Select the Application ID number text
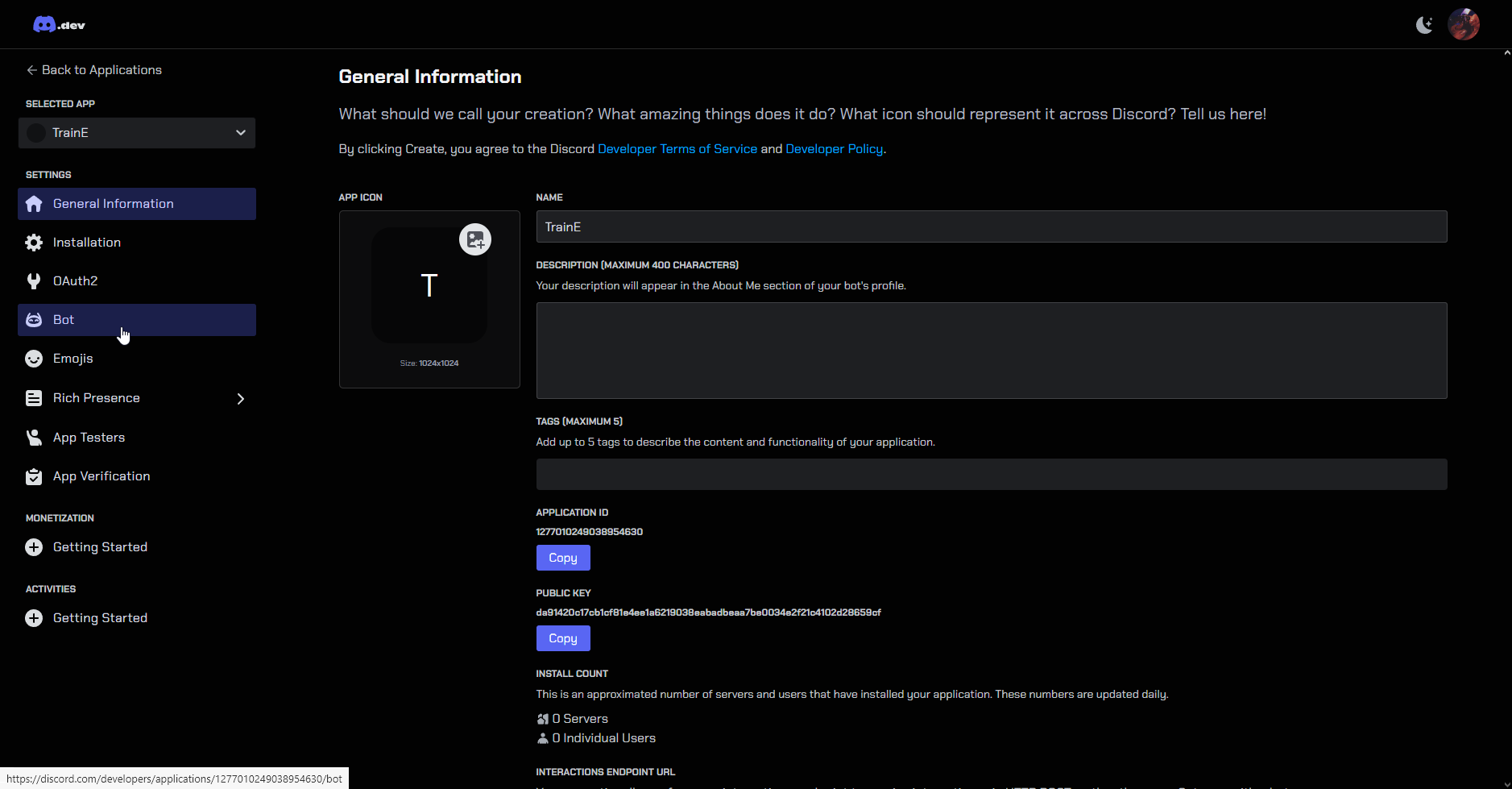 pos(590,532)
